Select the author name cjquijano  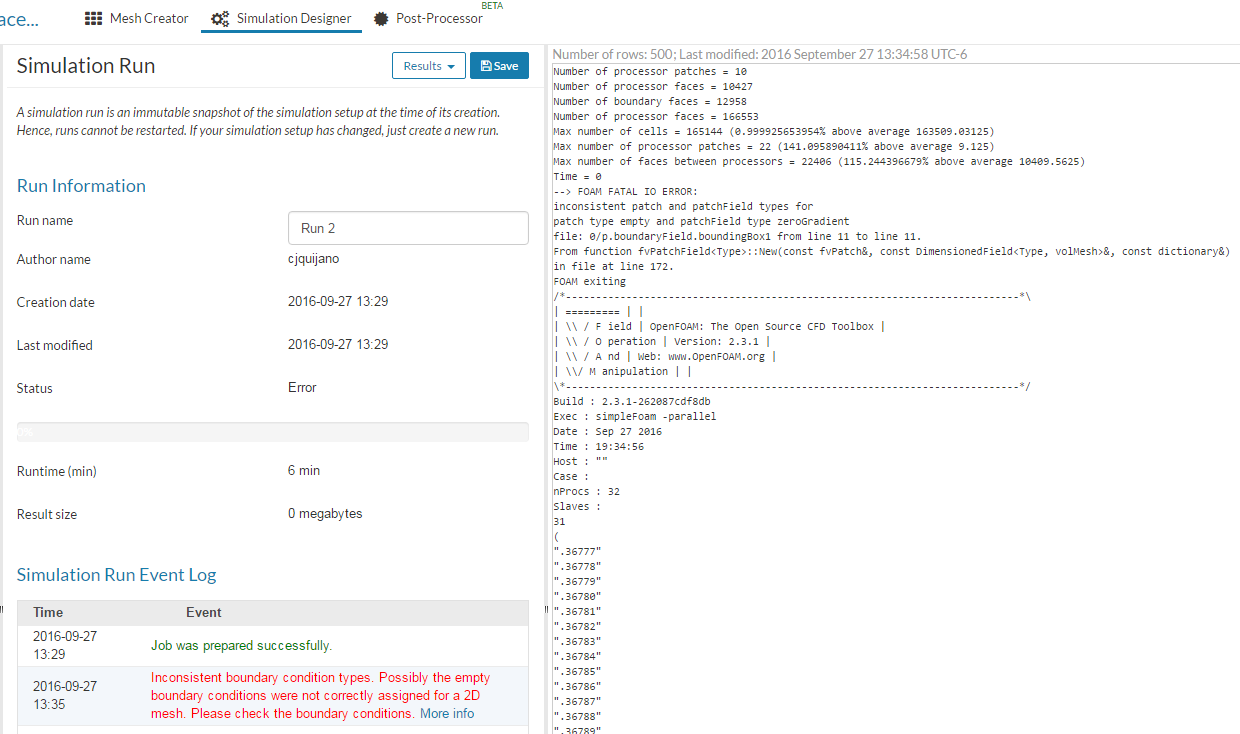(x=315, y=259)
